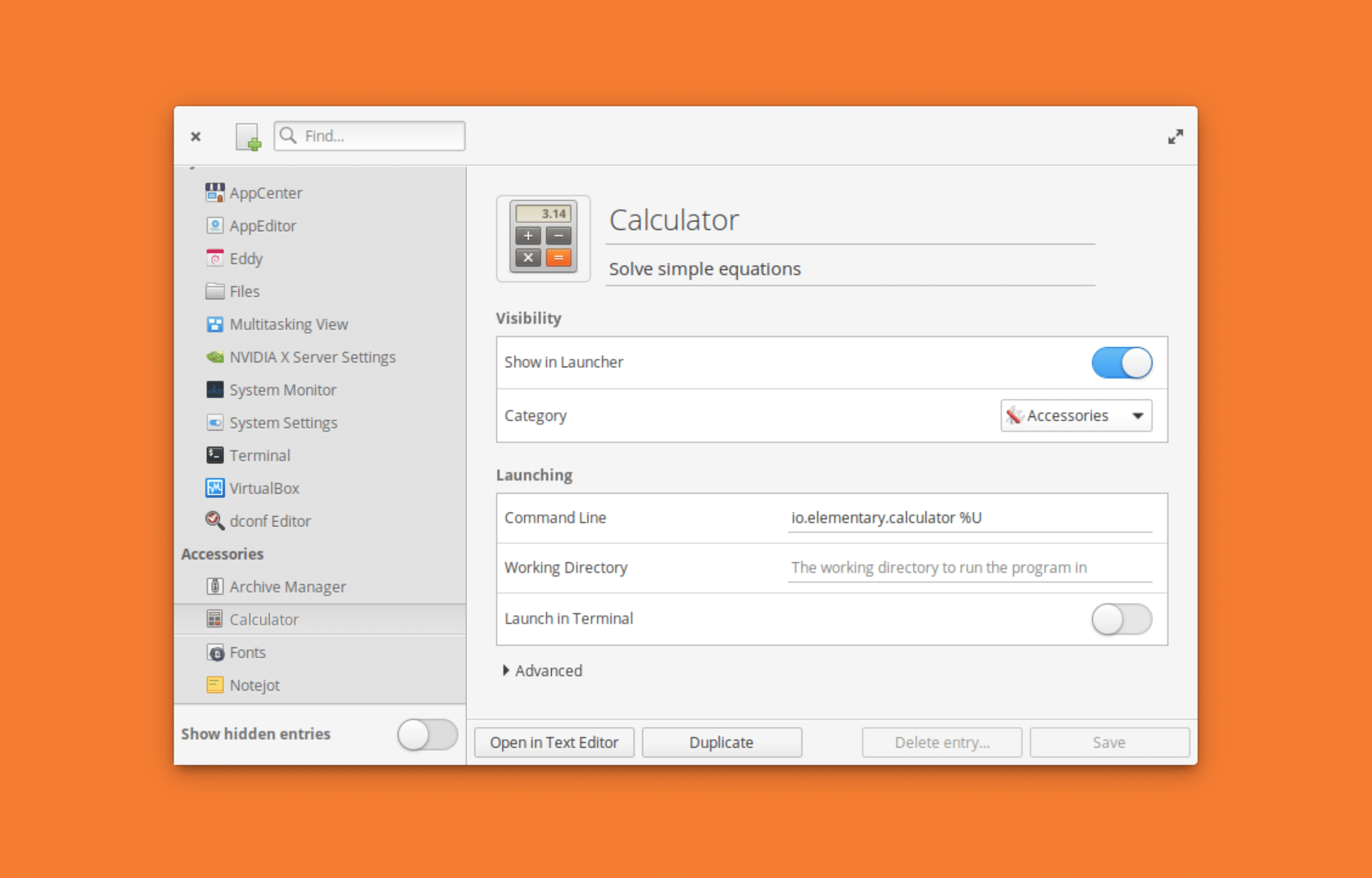1372x878 pixels.
Task: Click the NVIDIA X Server Settings icon
Action: click(x=215, y=357)
